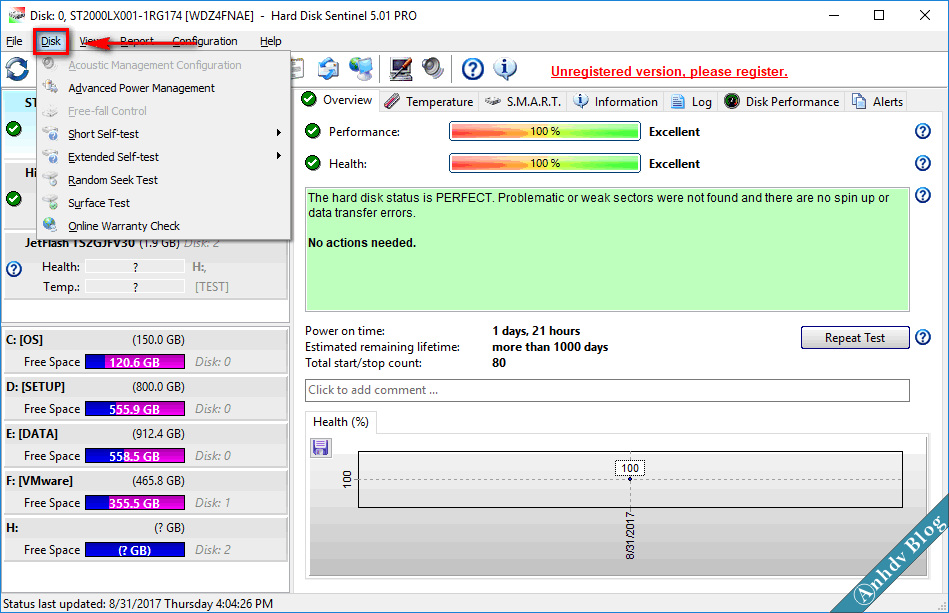Click help icon beside Performance bar
This screenshot has width=949, height=613.
pos(922,131)
